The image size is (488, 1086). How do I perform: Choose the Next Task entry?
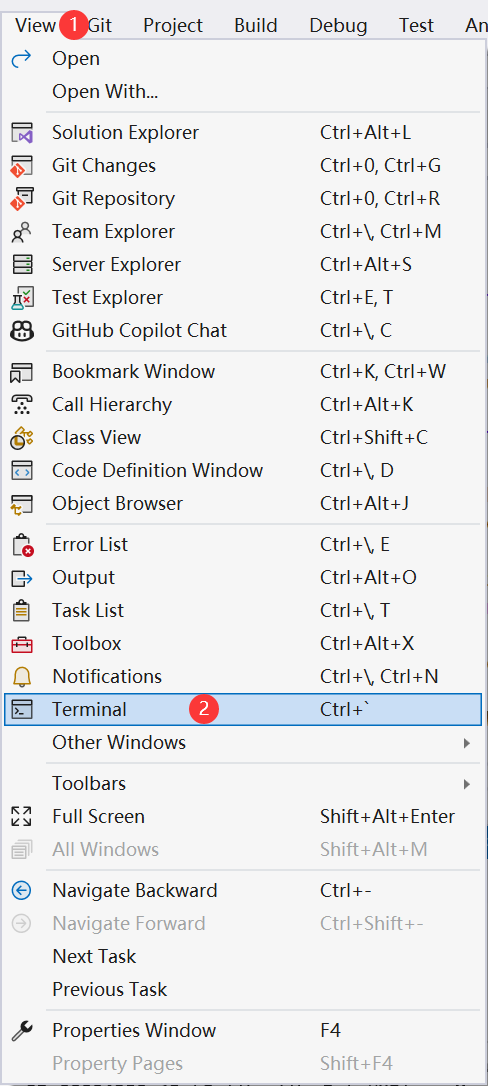coord(243,956)
